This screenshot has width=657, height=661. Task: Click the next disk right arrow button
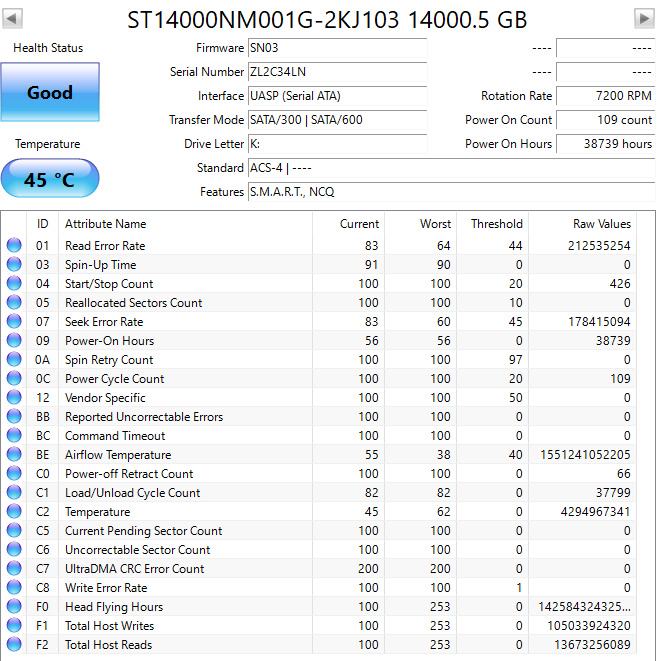tap(644, 19)
